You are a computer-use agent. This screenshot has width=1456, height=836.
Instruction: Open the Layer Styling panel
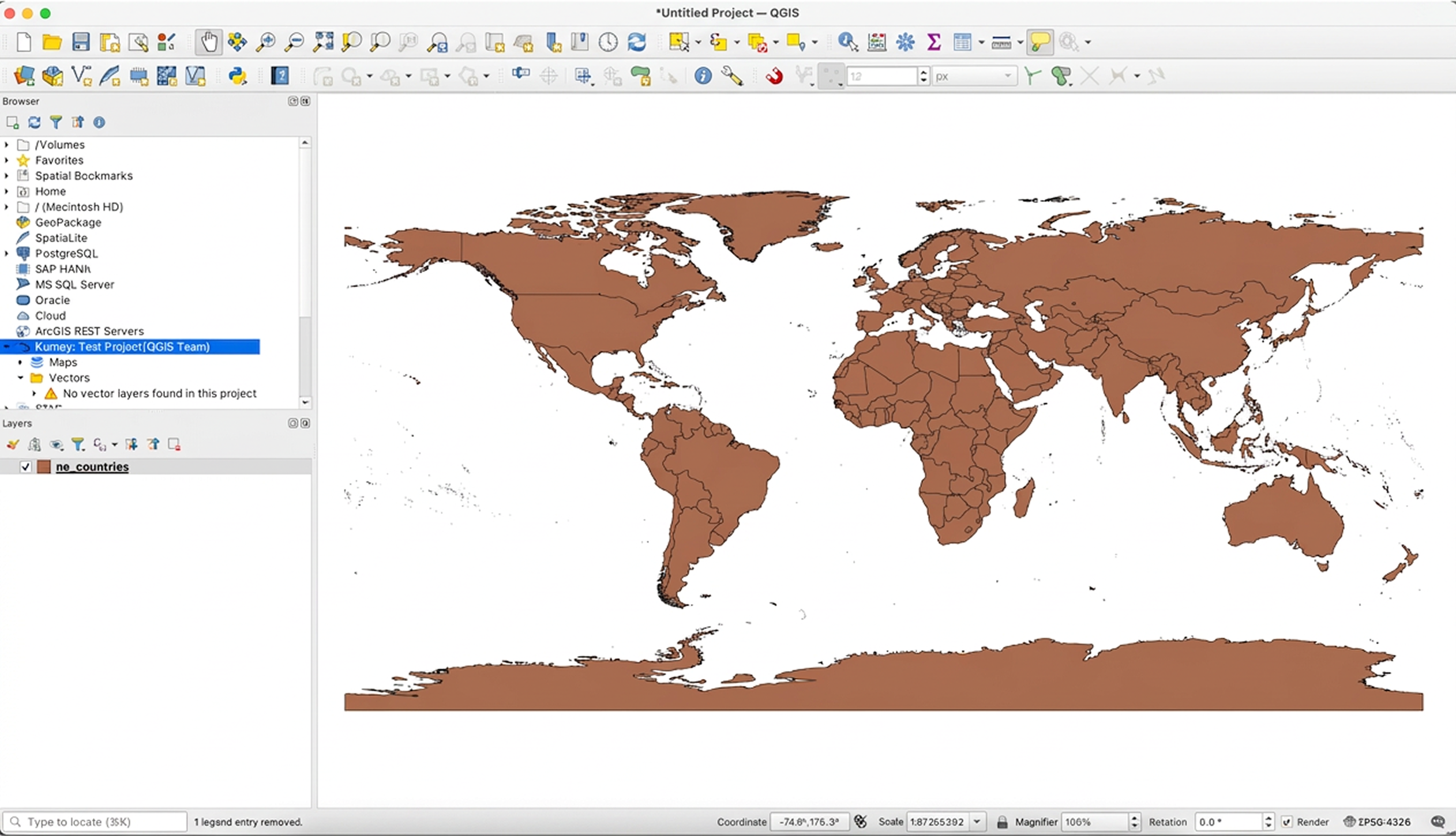[x=12, y=444]
